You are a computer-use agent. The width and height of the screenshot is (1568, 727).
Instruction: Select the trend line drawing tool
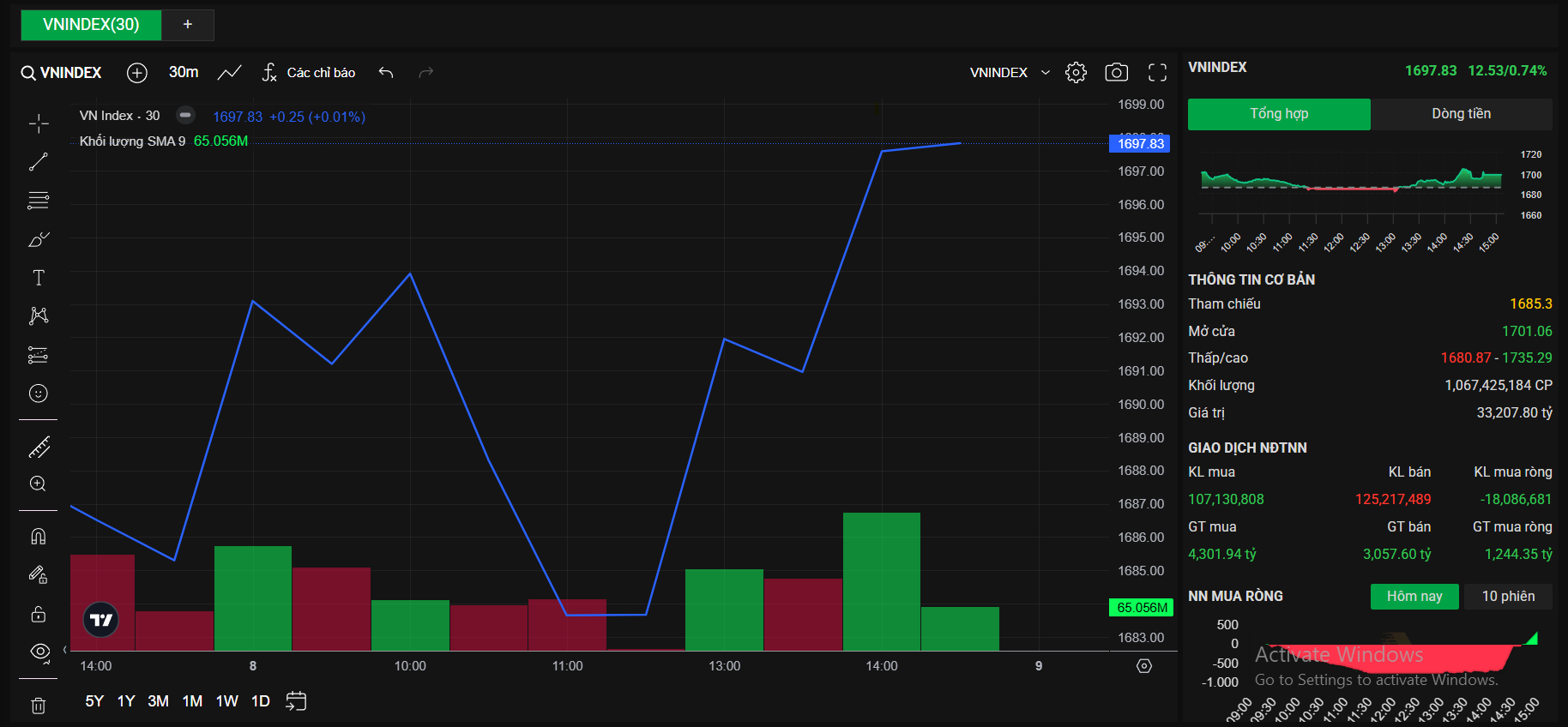39,162
